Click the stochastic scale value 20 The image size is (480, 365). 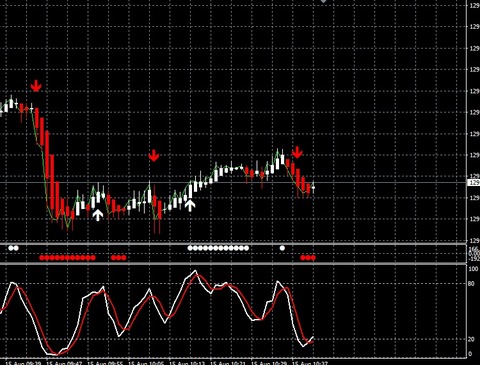471,339
